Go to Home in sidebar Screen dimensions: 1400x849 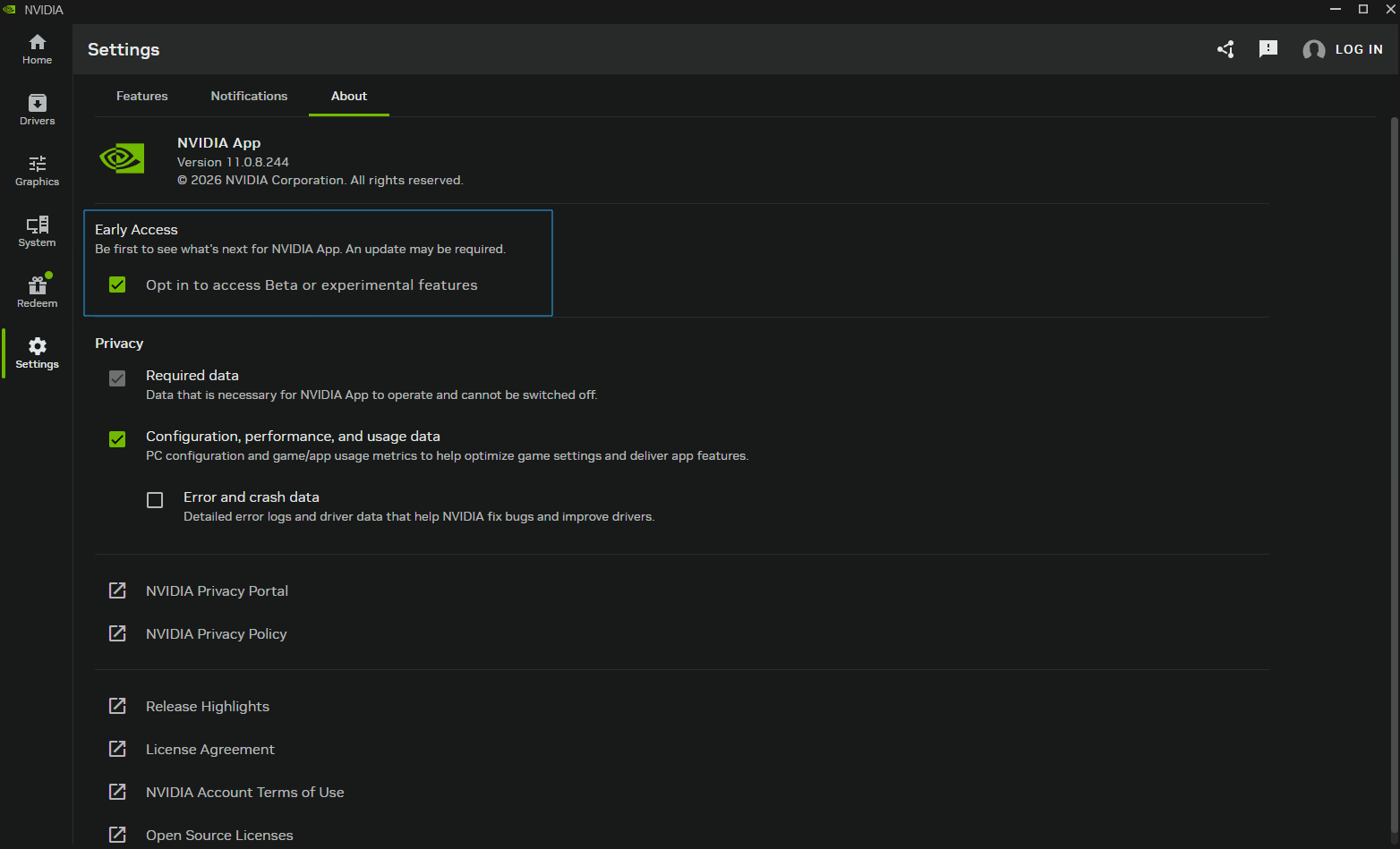pyautogui.click(x=37, y=49)
